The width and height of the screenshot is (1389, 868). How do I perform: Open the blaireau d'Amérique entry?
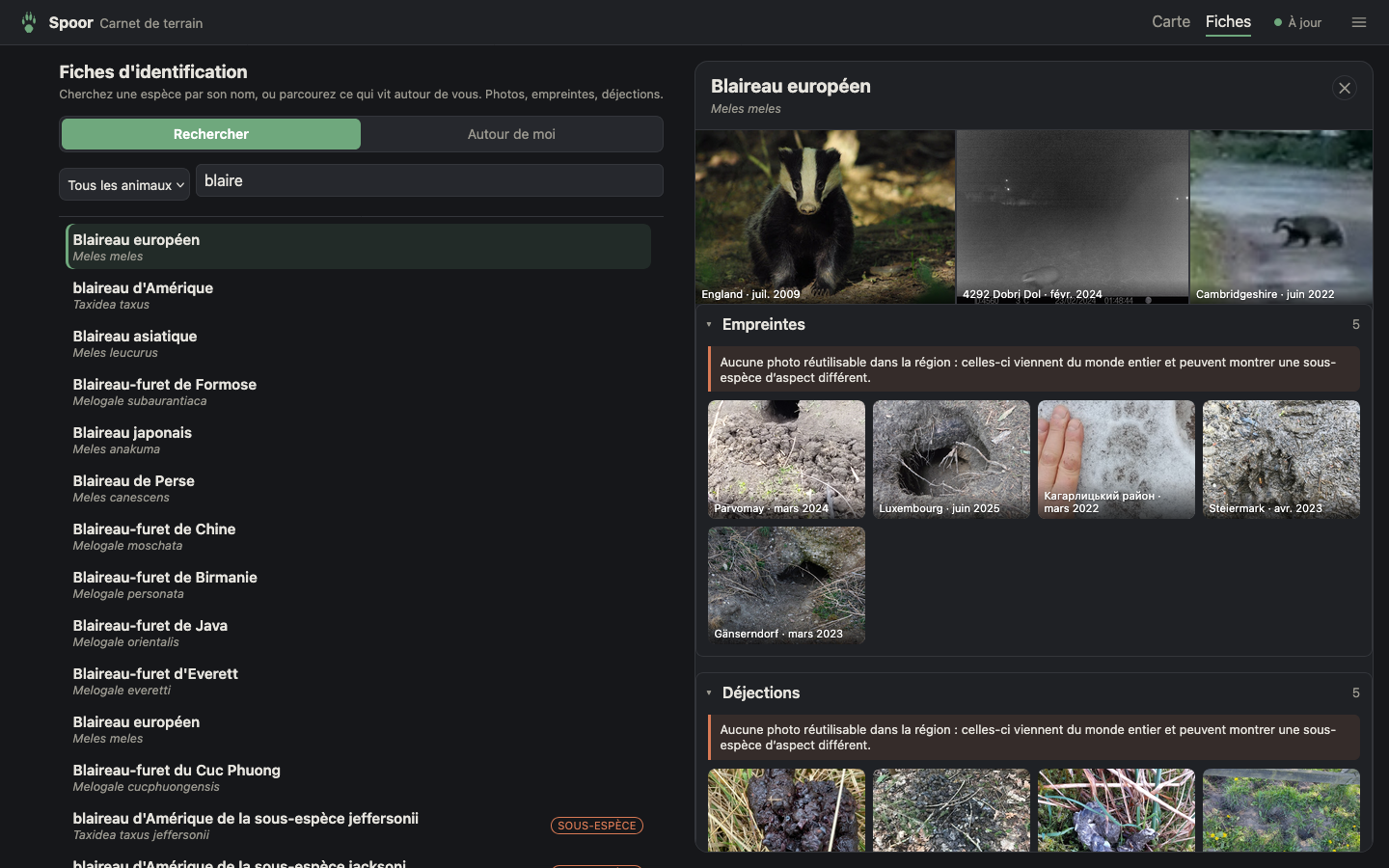pyautogui.click(x=358, y=295)
